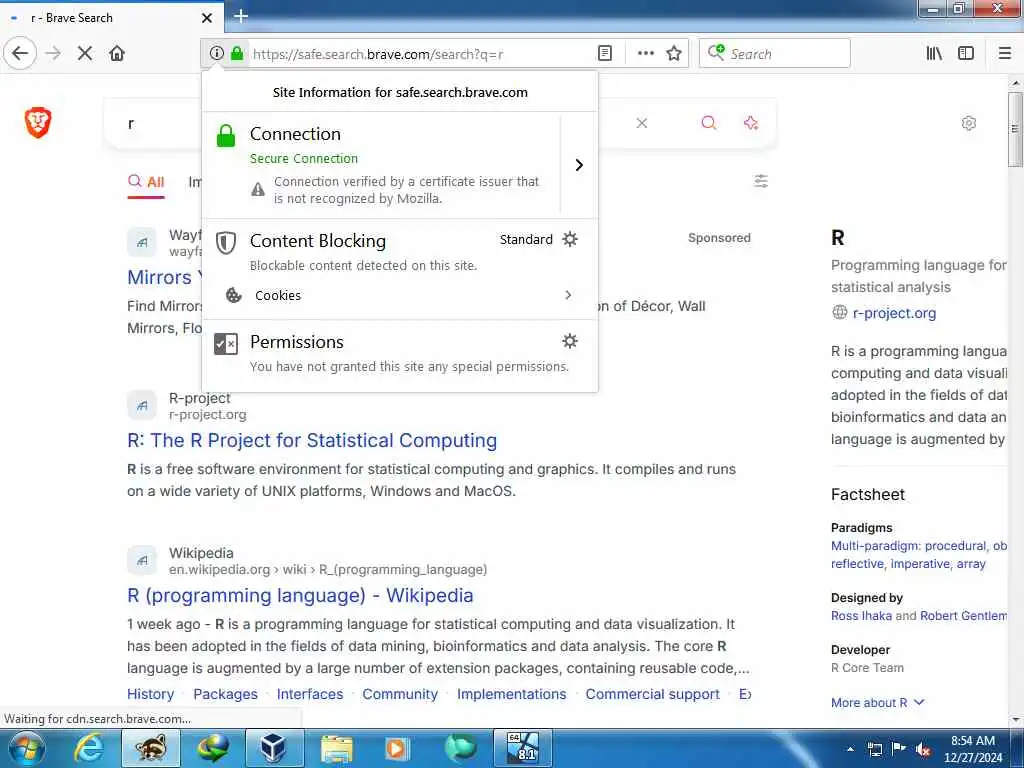Click the 'Sponsored' label

[719, 238]
